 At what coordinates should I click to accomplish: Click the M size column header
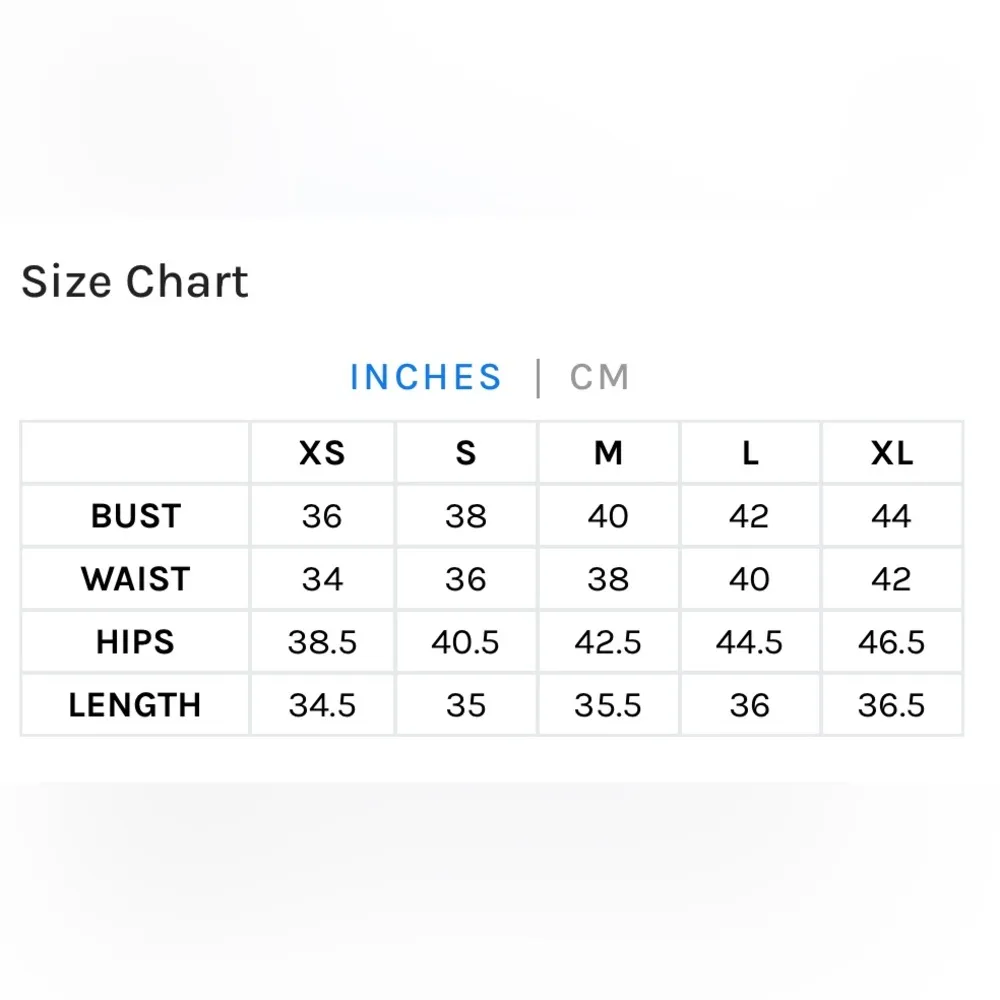click(608, 453)
